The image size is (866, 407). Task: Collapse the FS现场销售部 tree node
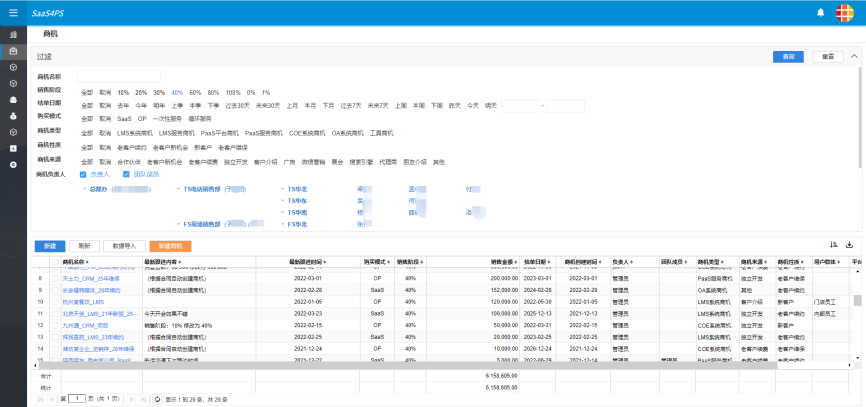[x=178, y=225]
